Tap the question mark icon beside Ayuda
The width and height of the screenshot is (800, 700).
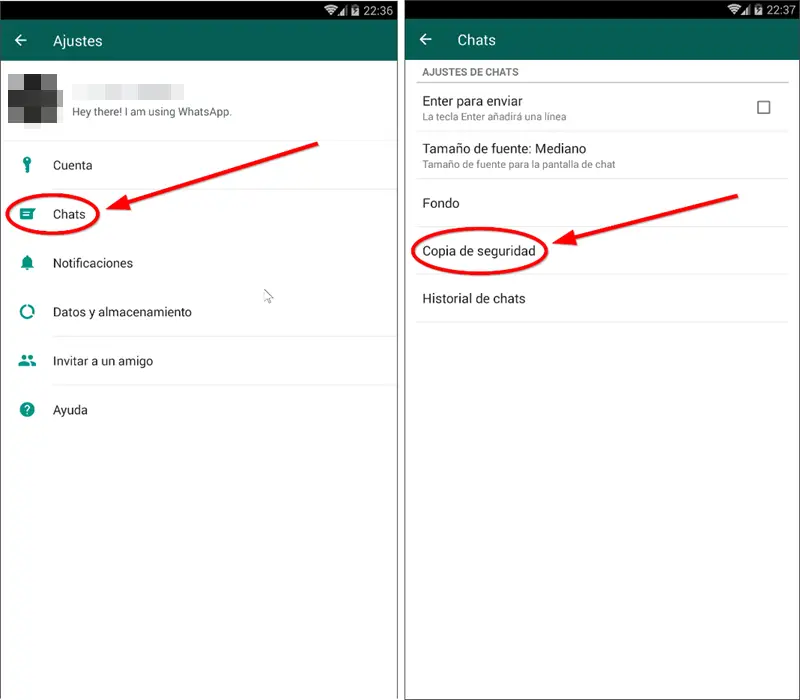[x=27, y=410]
